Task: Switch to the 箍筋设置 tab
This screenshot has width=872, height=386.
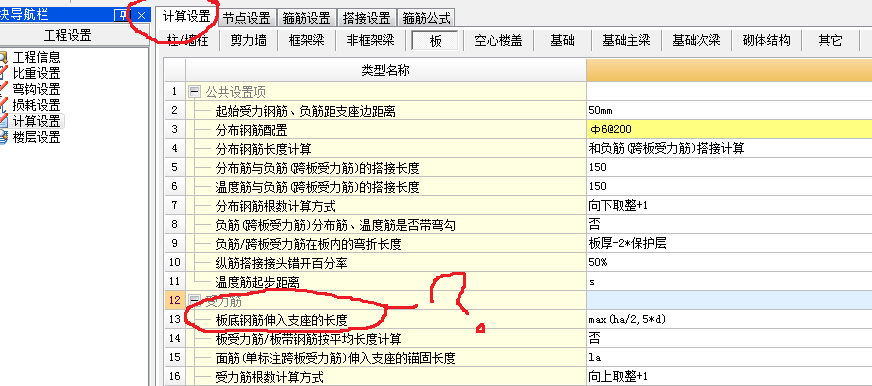Action: pos(307,18)
